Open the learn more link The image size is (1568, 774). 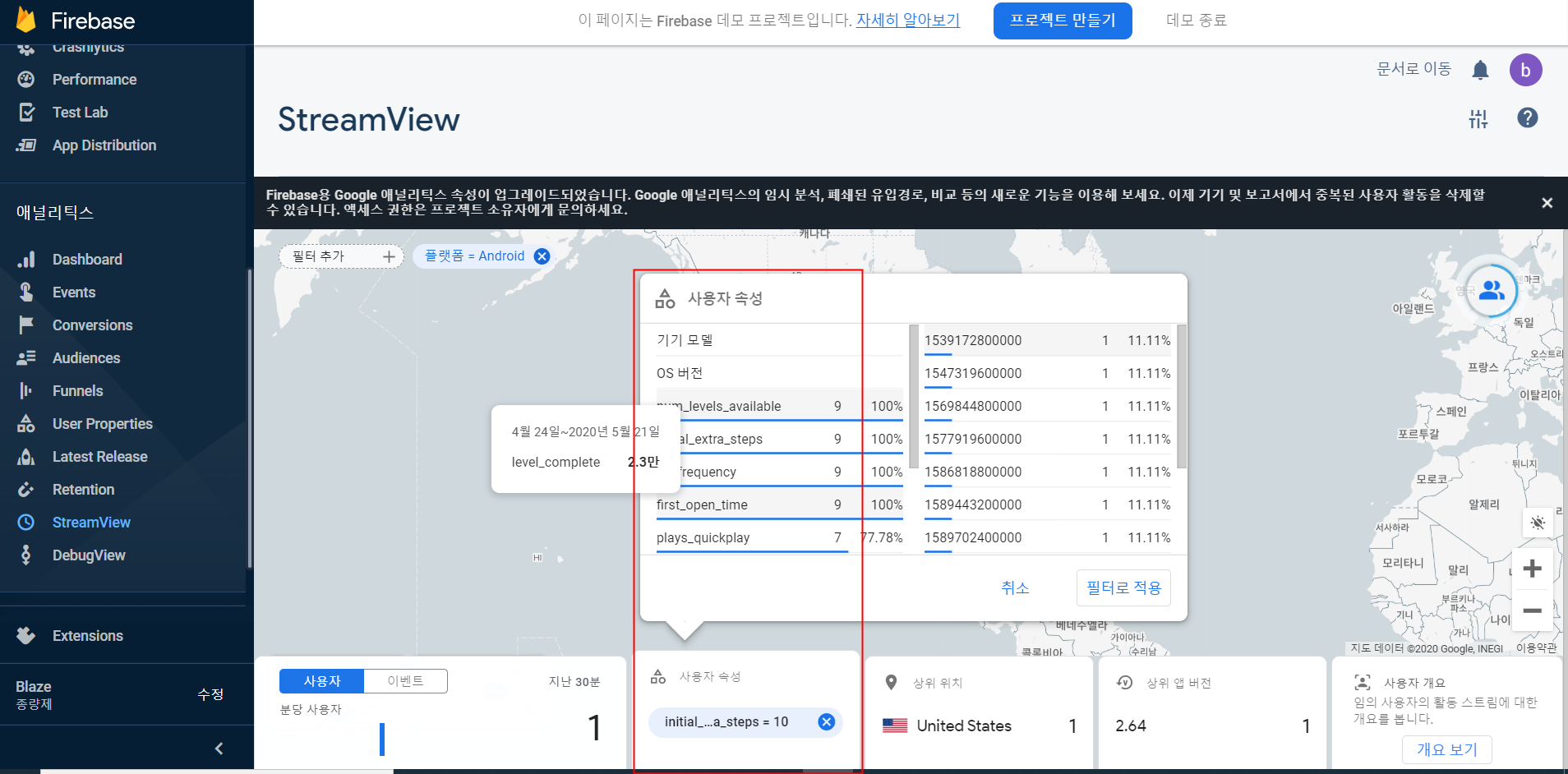(908, 21)
